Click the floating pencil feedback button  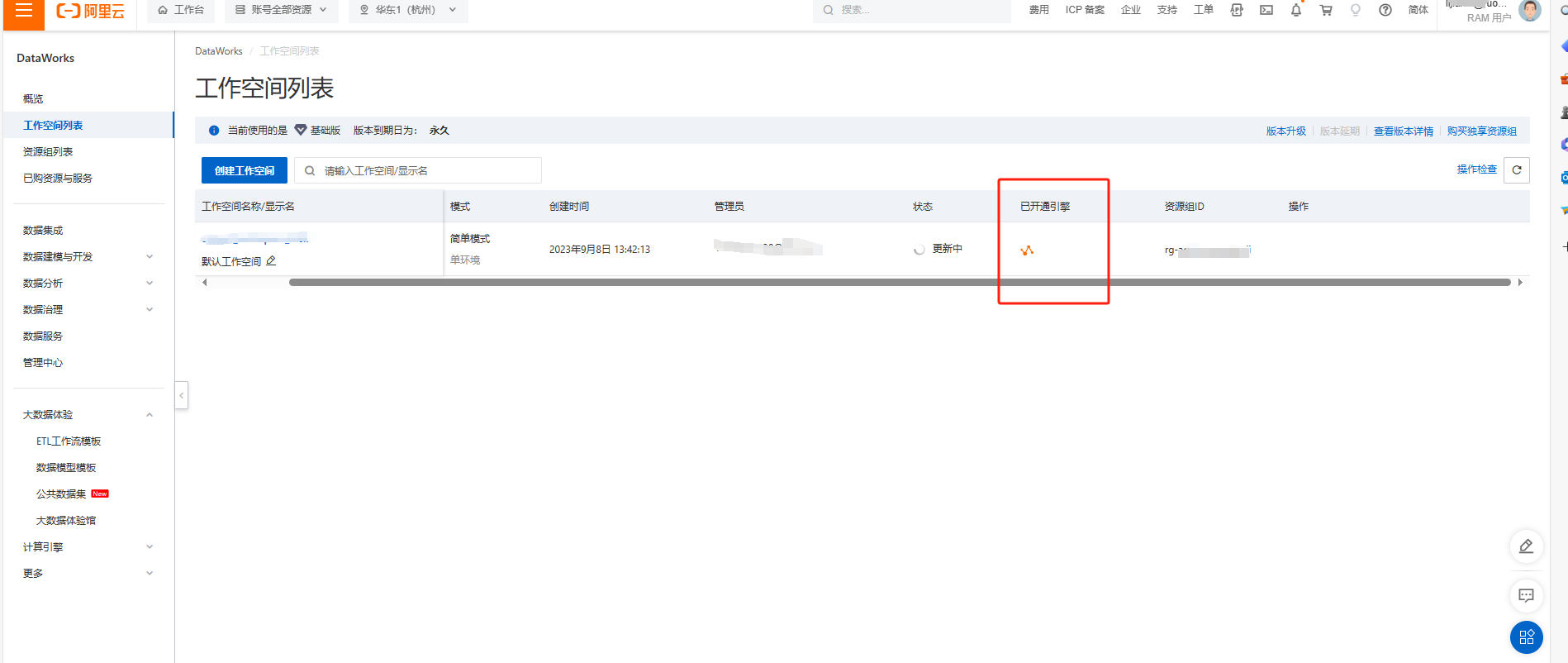click(1527, 546)
